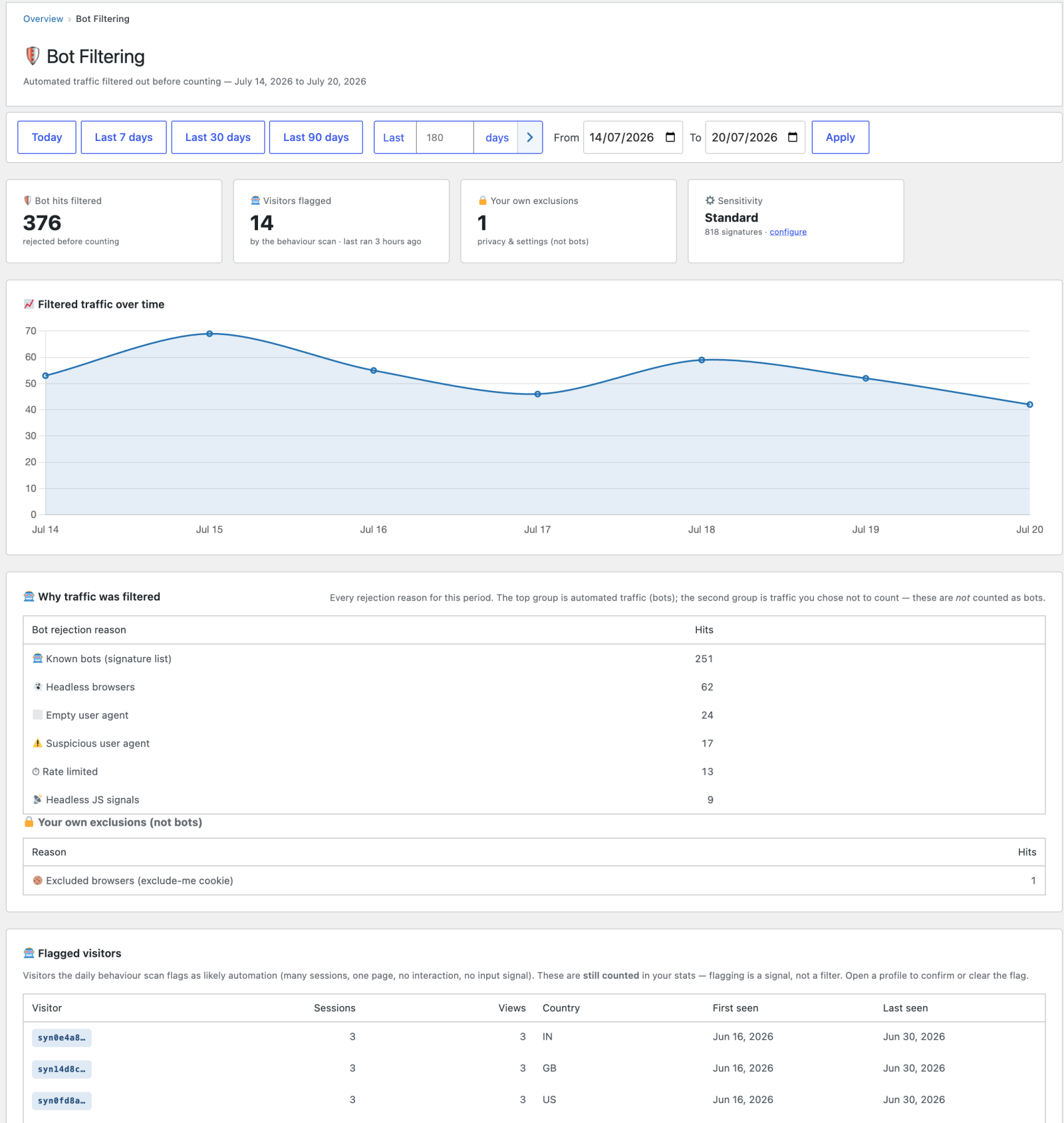Click the Headless browsers row icon
Image resolution: width=1064 pixels, height=1123 pixels.
(x=37, y=687)
